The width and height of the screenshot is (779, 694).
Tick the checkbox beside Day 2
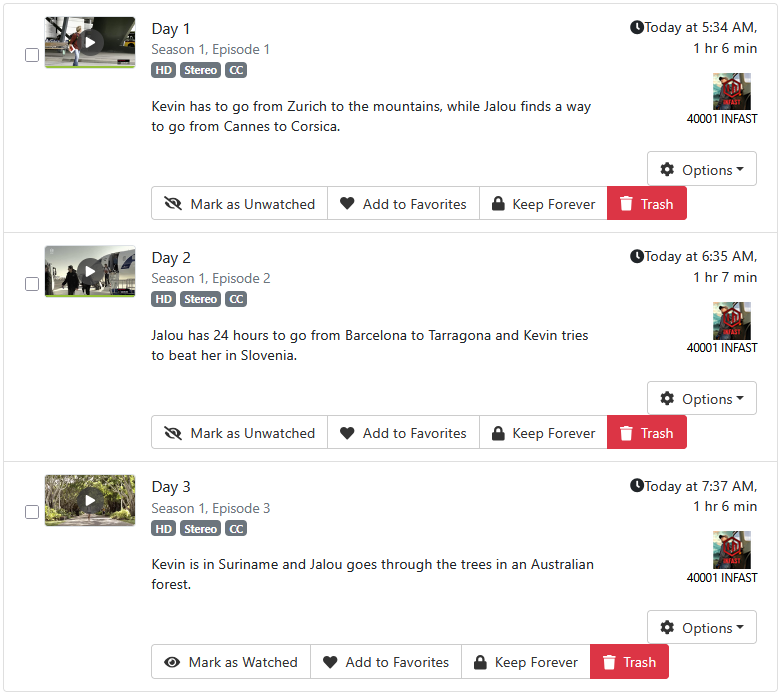click(32, 284)
